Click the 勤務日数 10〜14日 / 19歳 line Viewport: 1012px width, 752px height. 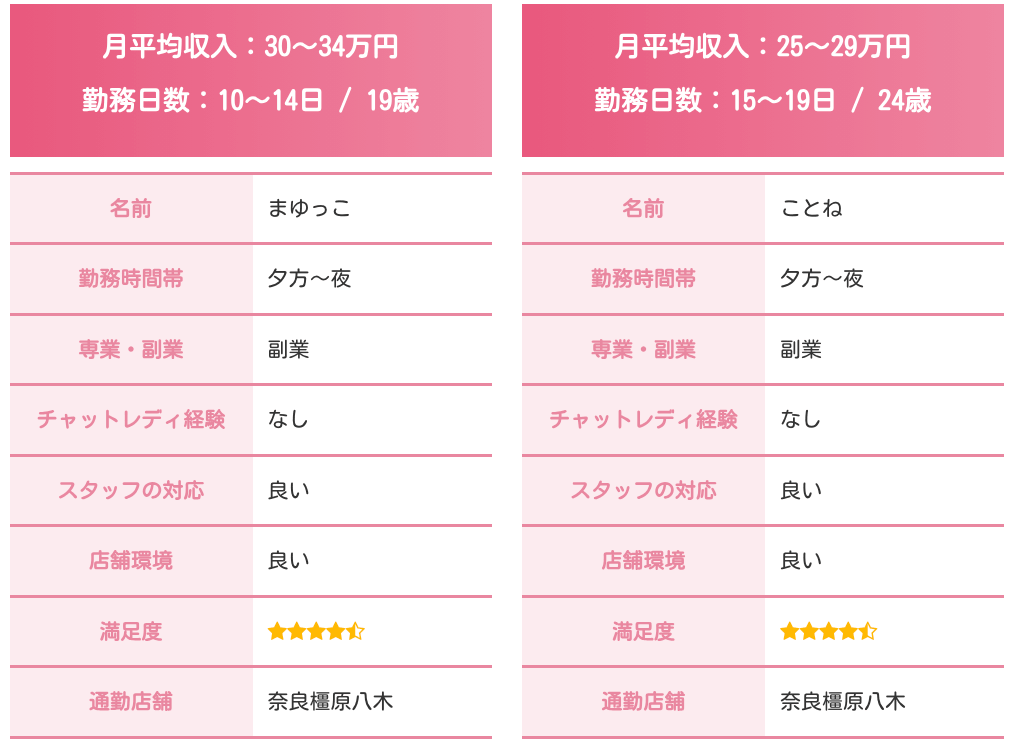250,100
